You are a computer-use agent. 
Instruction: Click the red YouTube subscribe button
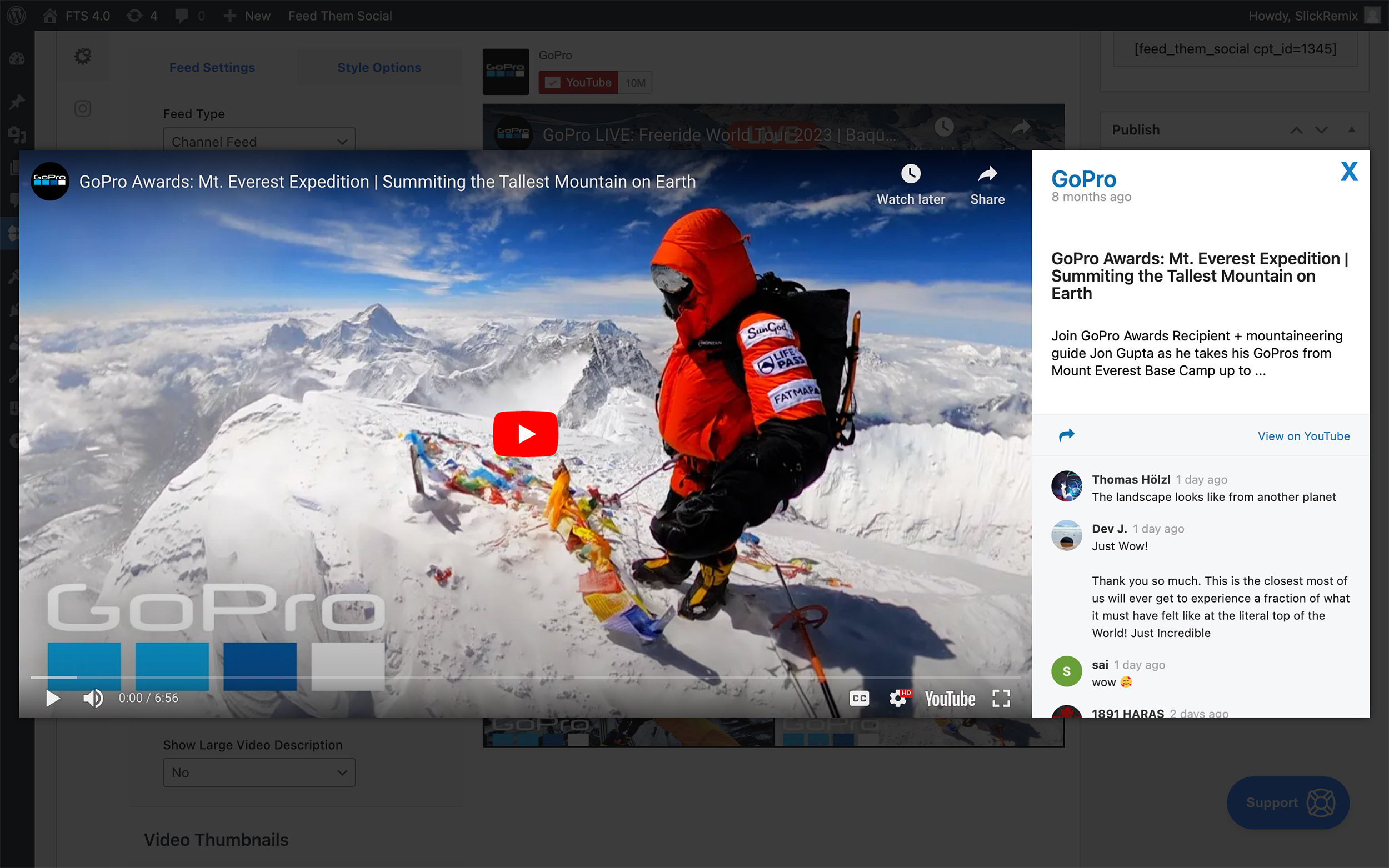(578, 83)
